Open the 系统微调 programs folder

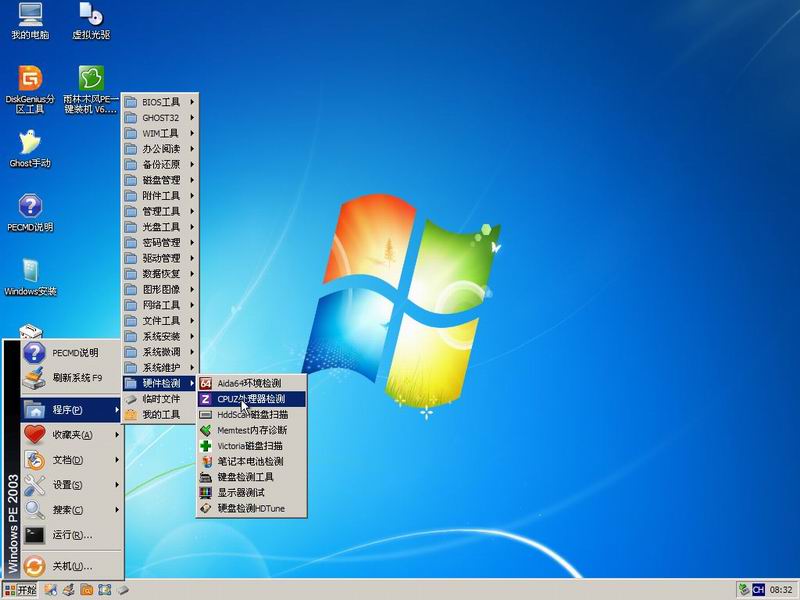point(160,352)
